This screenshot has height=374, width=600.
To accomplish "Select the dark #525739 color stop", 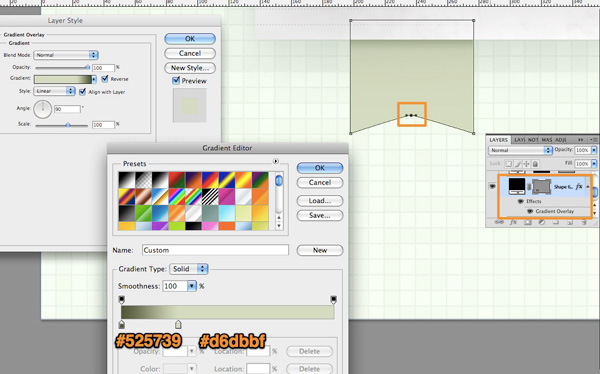I will pyautogui.click(x=122, y=325).
